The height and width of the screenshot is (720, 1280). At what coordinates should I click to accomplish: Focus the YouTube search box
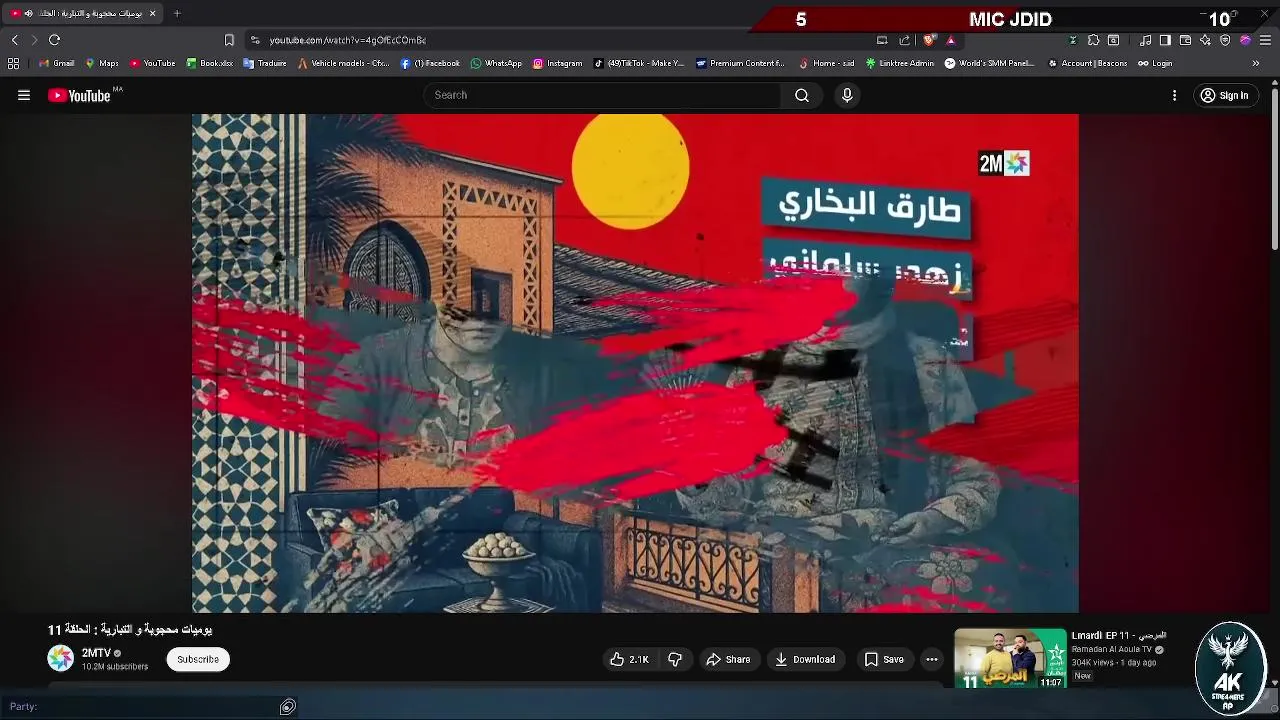[602, 95]
